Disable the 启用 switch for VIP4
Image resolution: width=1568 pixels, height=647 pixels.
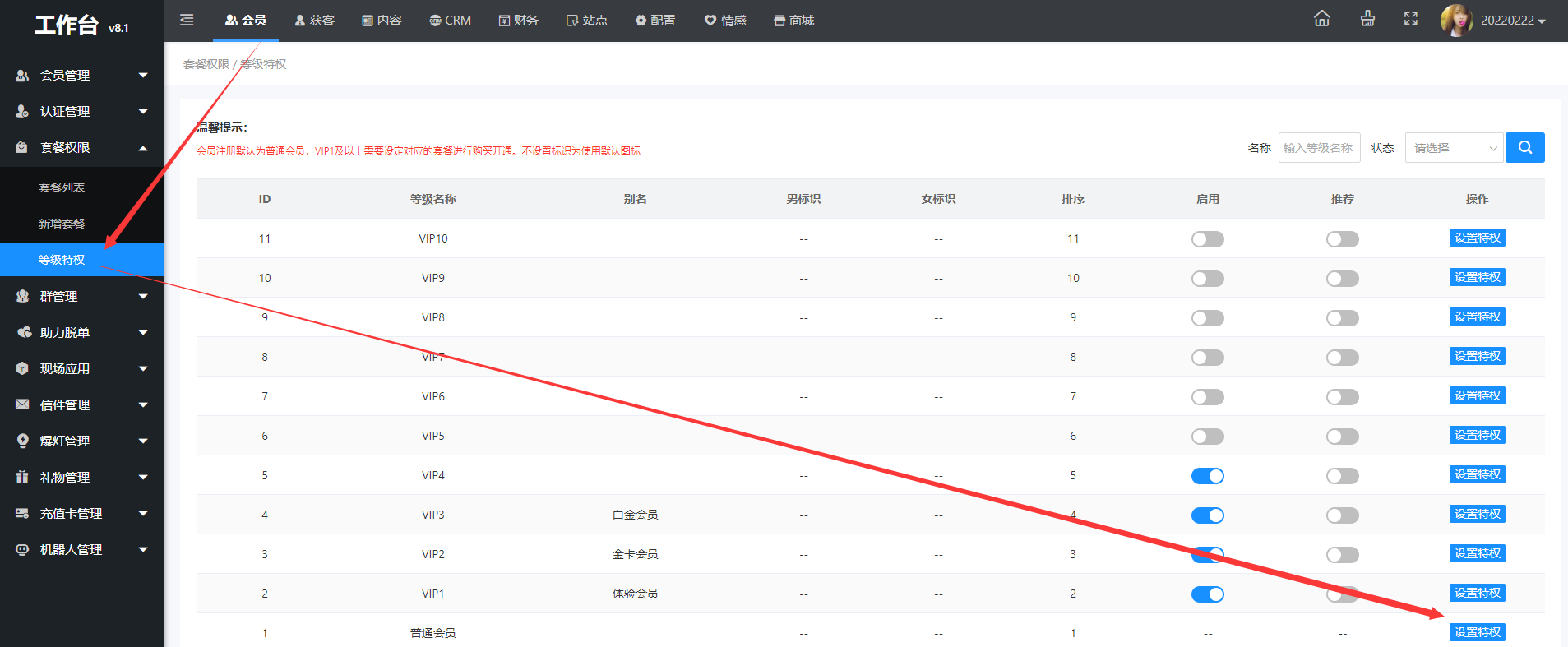point(1207,476)
